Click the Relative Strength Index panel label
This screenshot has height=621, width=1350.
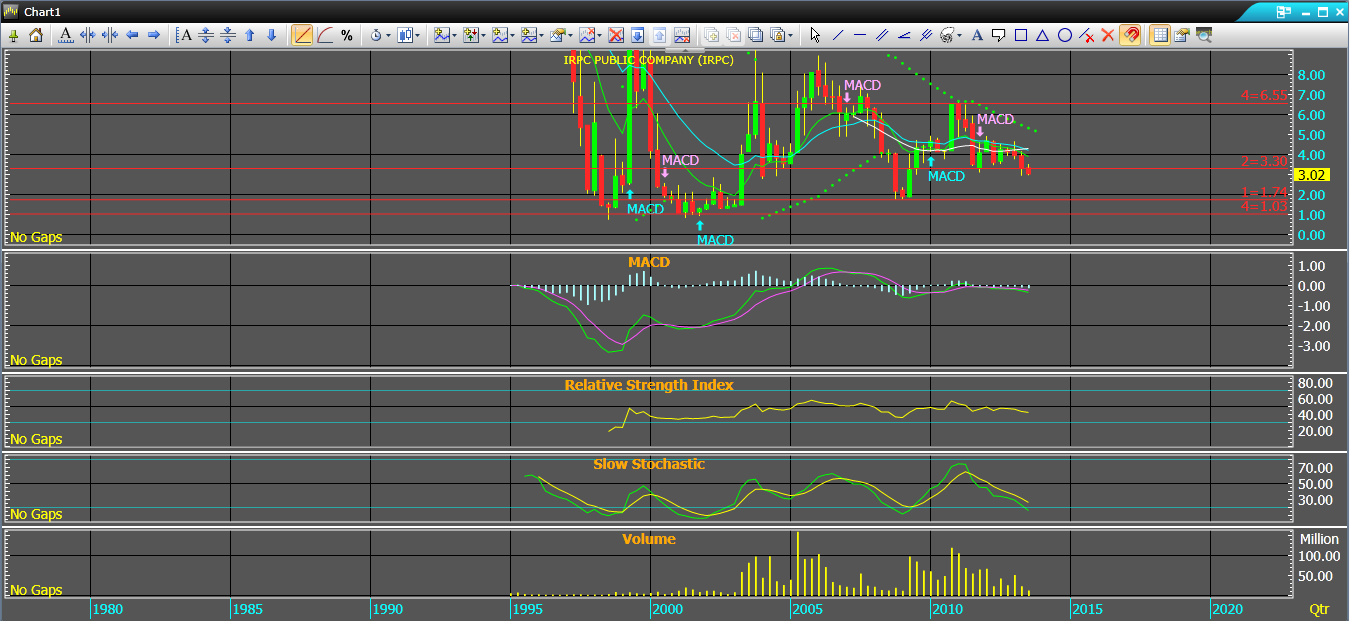(x=648, y=385)
